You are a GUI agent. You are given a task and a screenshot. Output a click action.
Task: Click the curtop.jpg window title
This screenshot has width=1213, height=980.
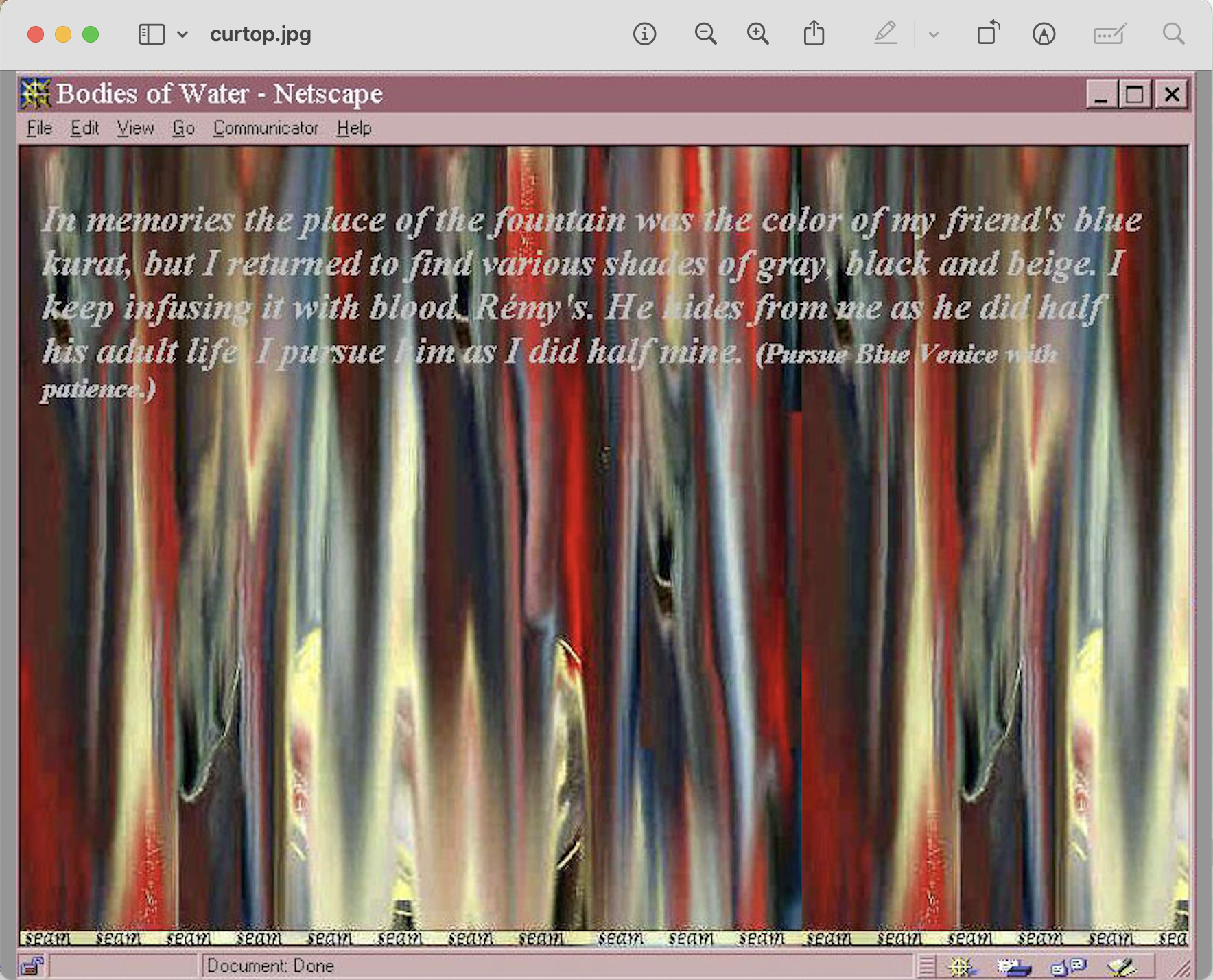coord(261,34)
